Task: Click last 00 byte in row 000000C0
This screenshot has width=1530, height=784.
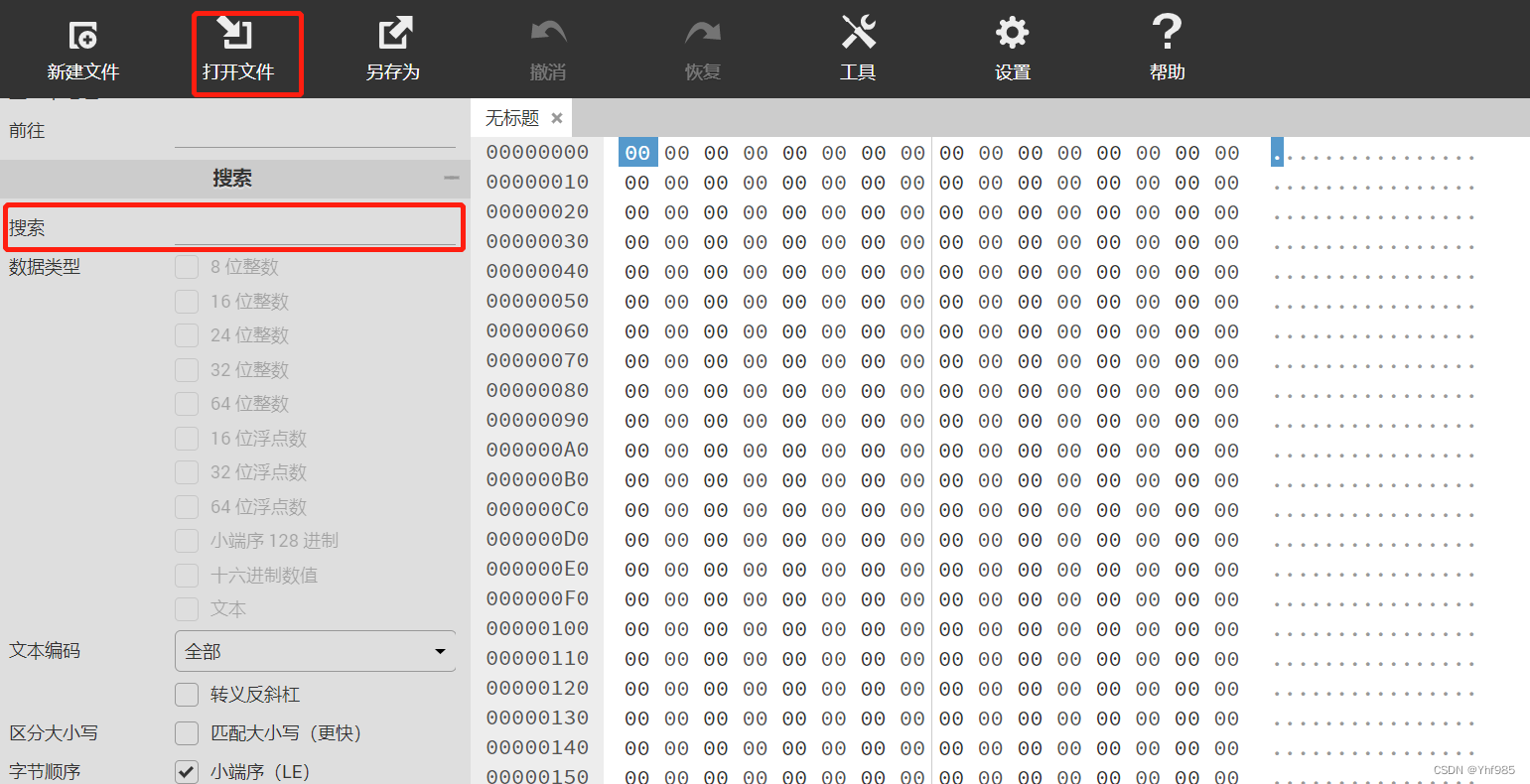Action: 1227,510
